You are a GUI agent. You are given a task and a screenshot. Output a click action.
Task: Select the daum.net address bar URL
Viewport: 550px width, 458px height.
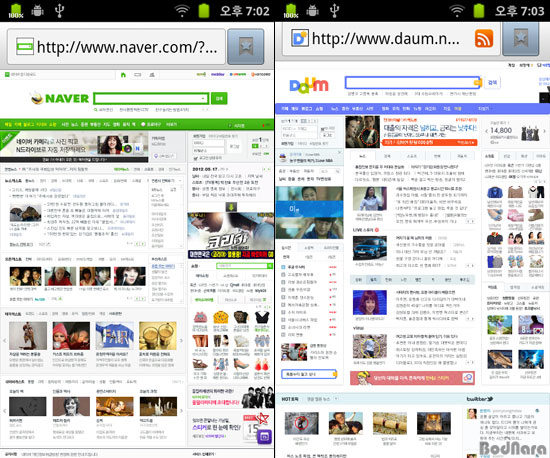[x=385, y=39]
